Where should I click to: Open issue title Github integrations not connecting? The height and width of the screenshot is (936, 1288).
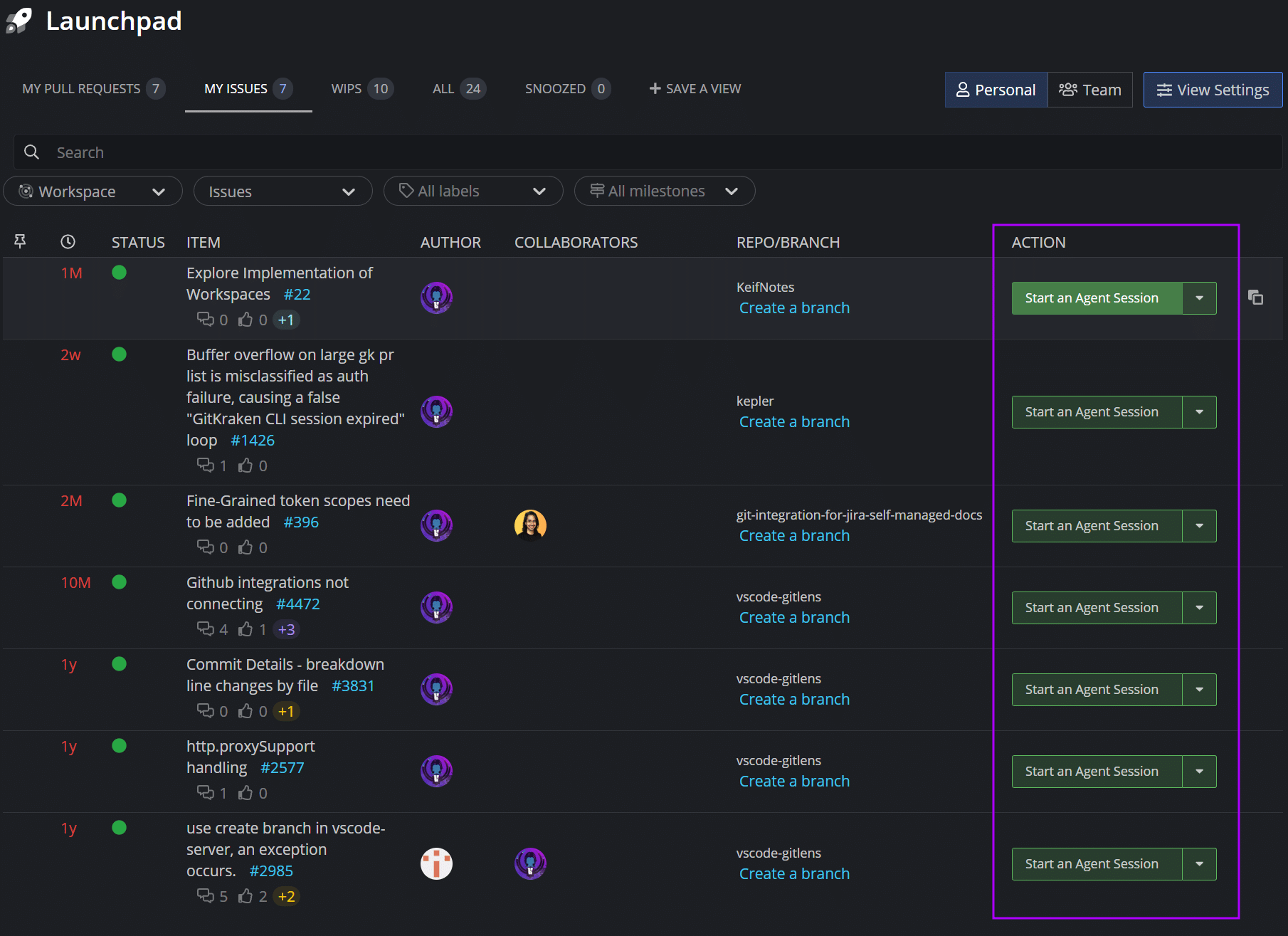(x=267, y=593)
